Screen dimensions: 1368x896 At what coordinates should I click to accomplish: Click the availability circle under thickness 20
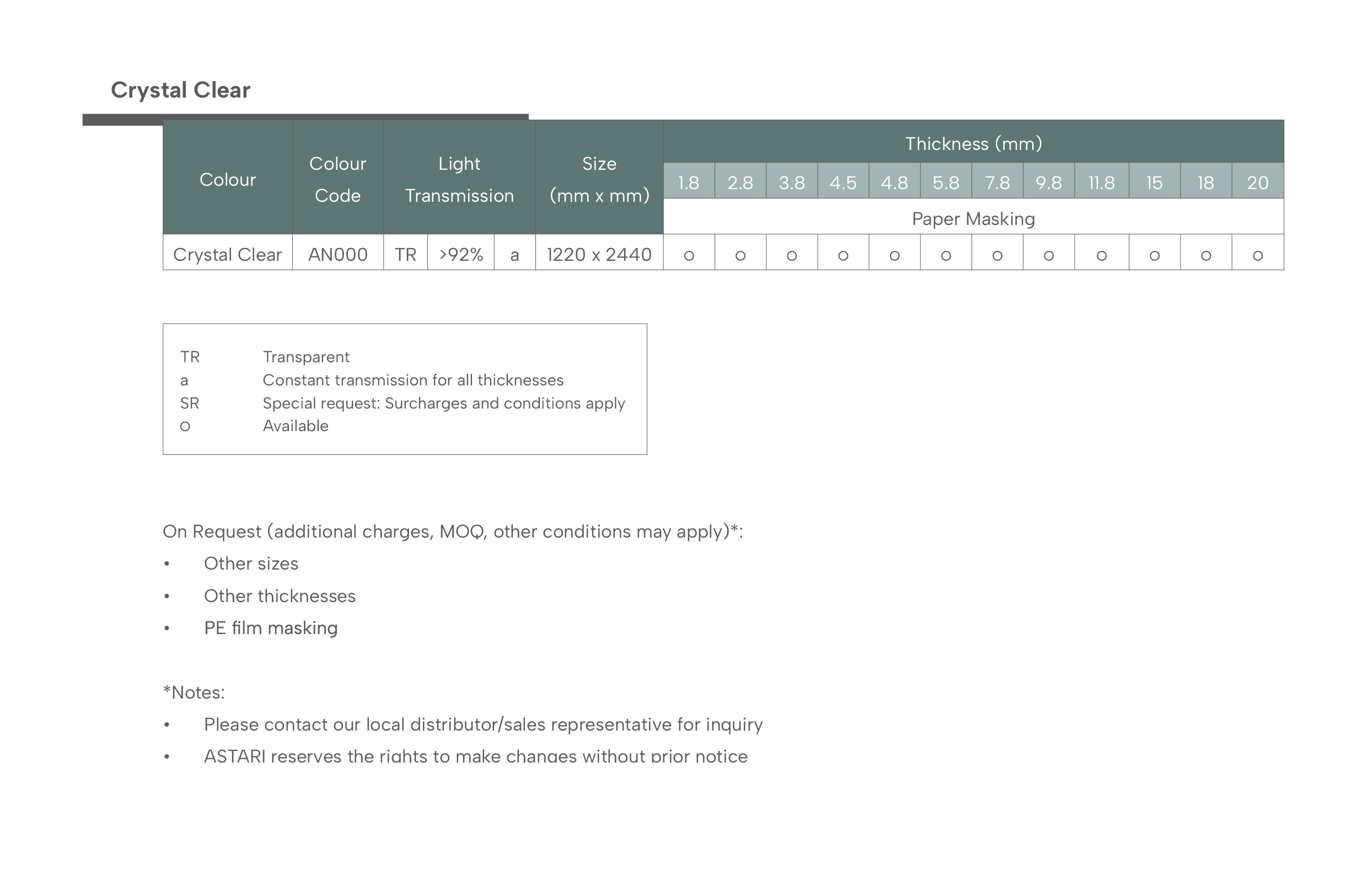pyautogui.click(x=1258, y=256)
